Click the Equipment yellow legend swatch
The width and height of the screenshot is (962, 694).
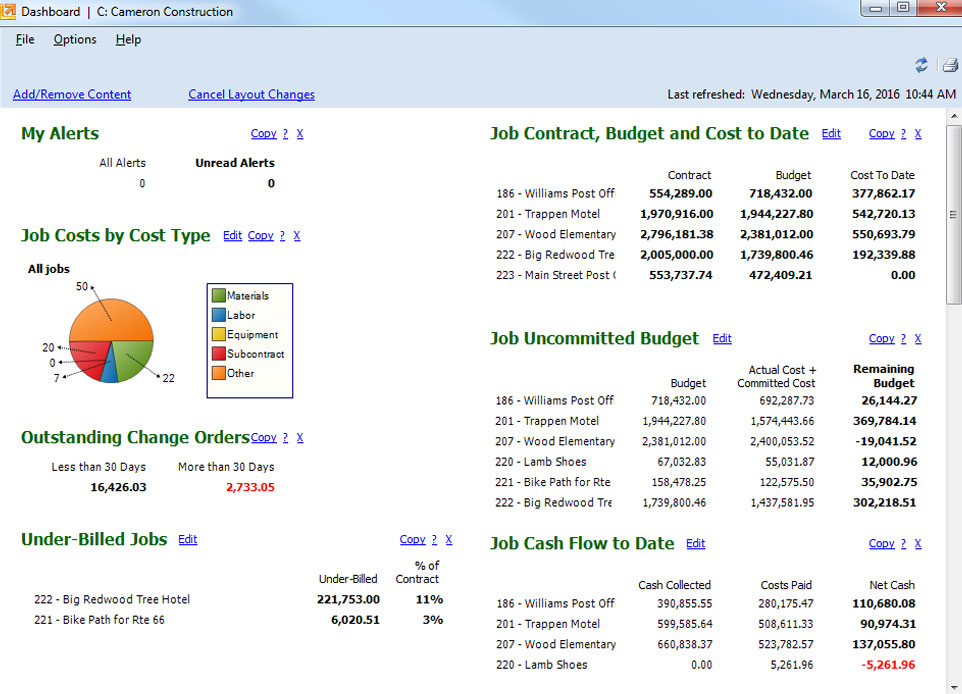point(218,334)
